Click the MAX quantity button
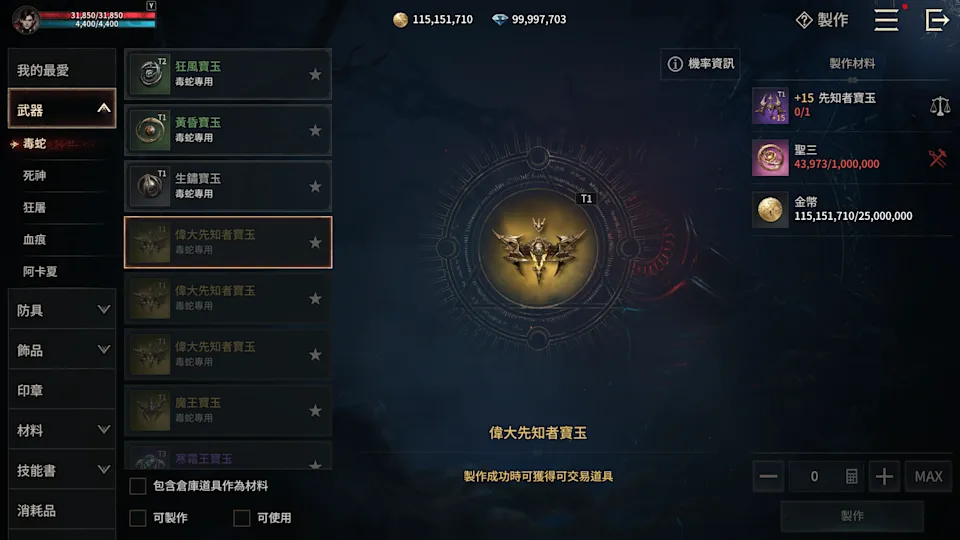The height and width of the screenshot is (540, 960). click(928, 476)
